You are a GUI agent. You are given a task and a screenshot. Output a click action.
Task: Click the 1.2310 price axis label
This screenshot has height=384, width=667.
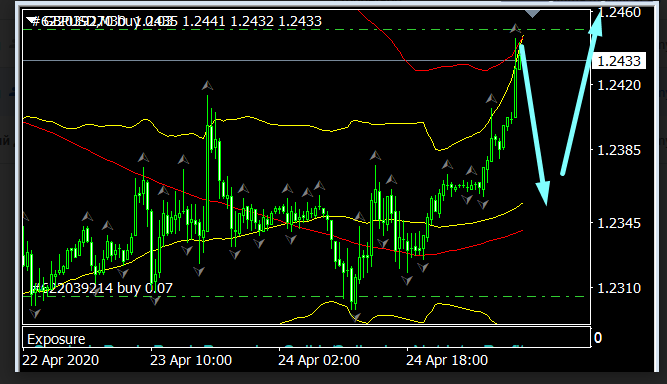pyautogui.click(x=619, y=288)
